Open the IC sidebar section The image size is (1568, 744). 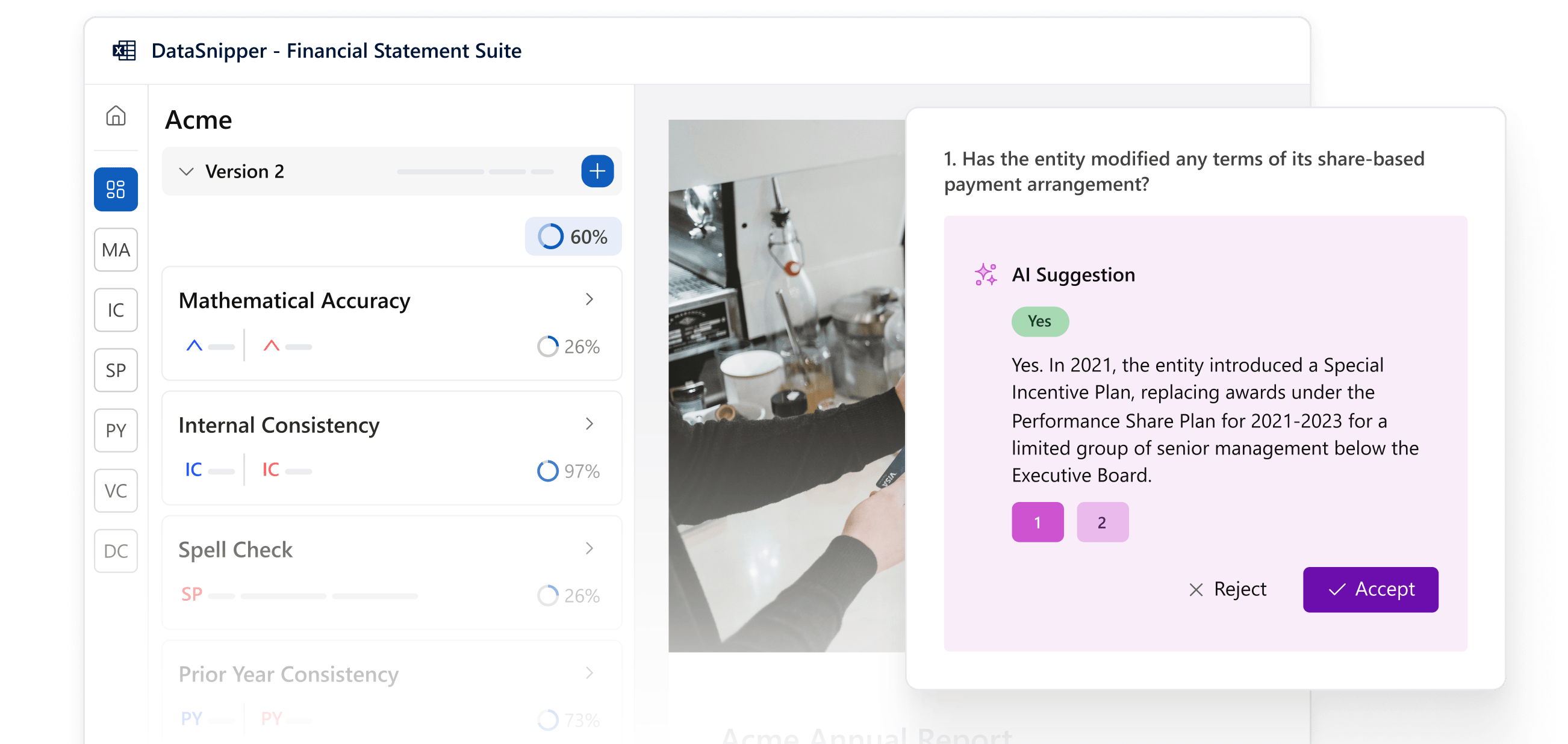pyautogui.click(x=116, y=310)
